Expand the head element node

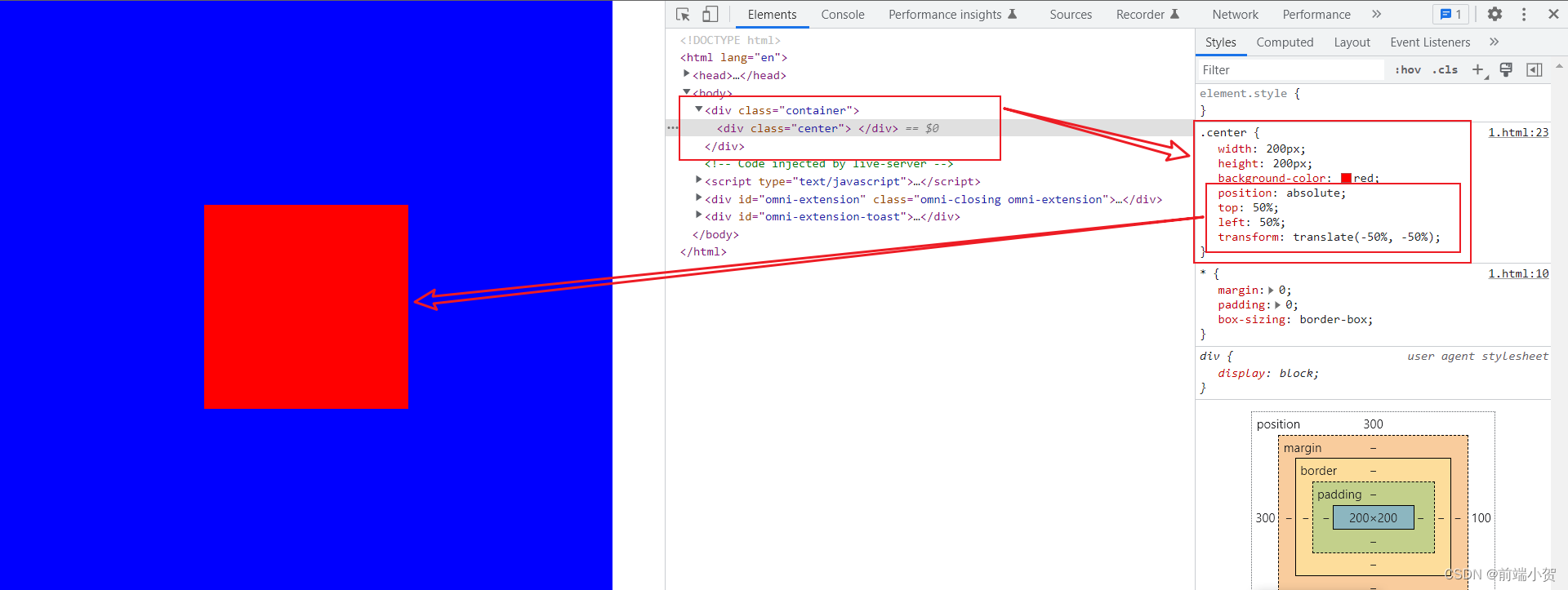coord(687,74)
